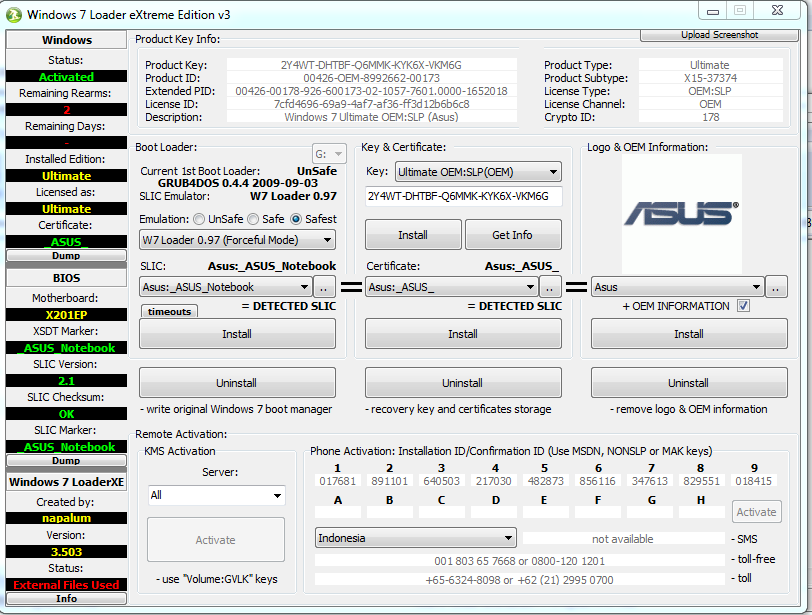Click the External Files Used status label
This screenshot has width=812, height=615.
(x=66, y=584)
